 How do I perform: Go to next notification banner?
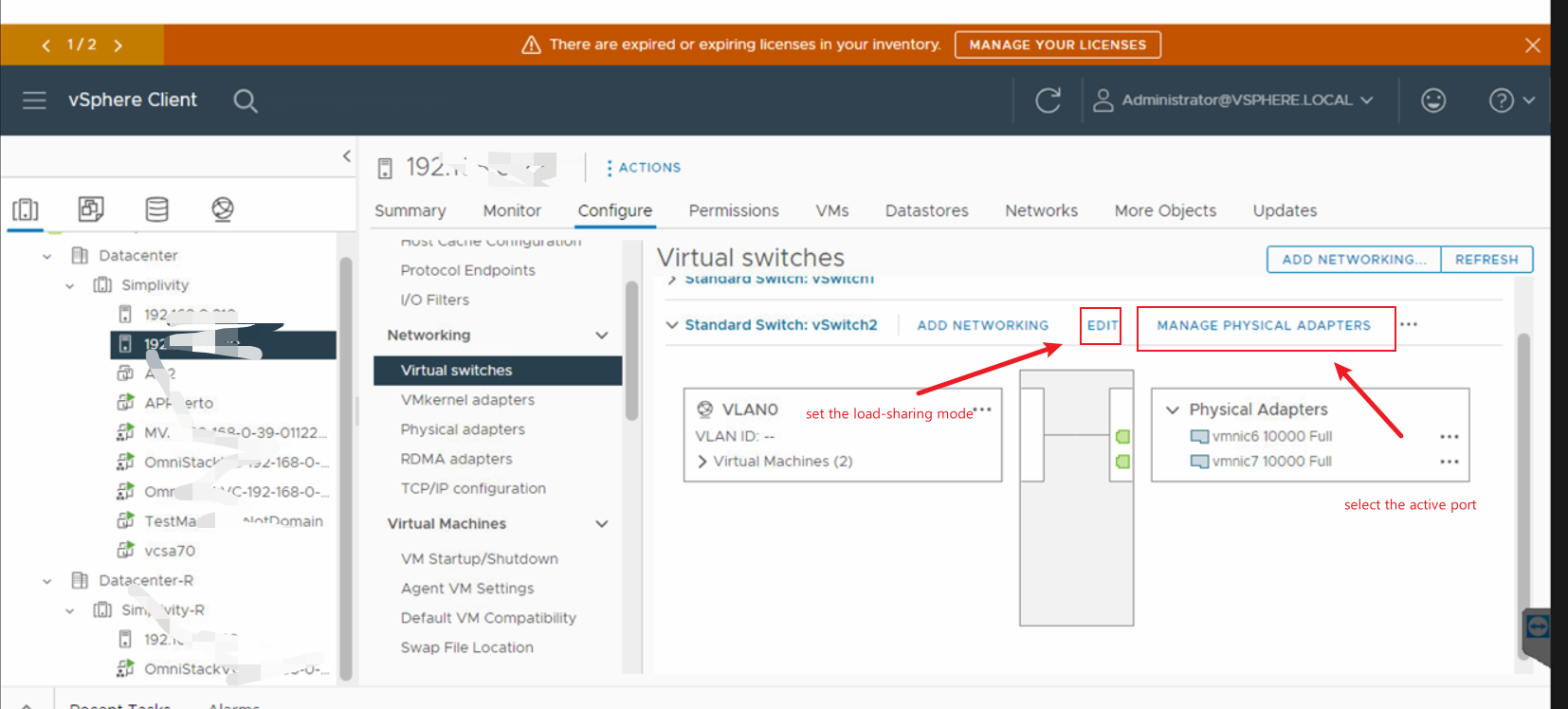(x=118, y=45)
